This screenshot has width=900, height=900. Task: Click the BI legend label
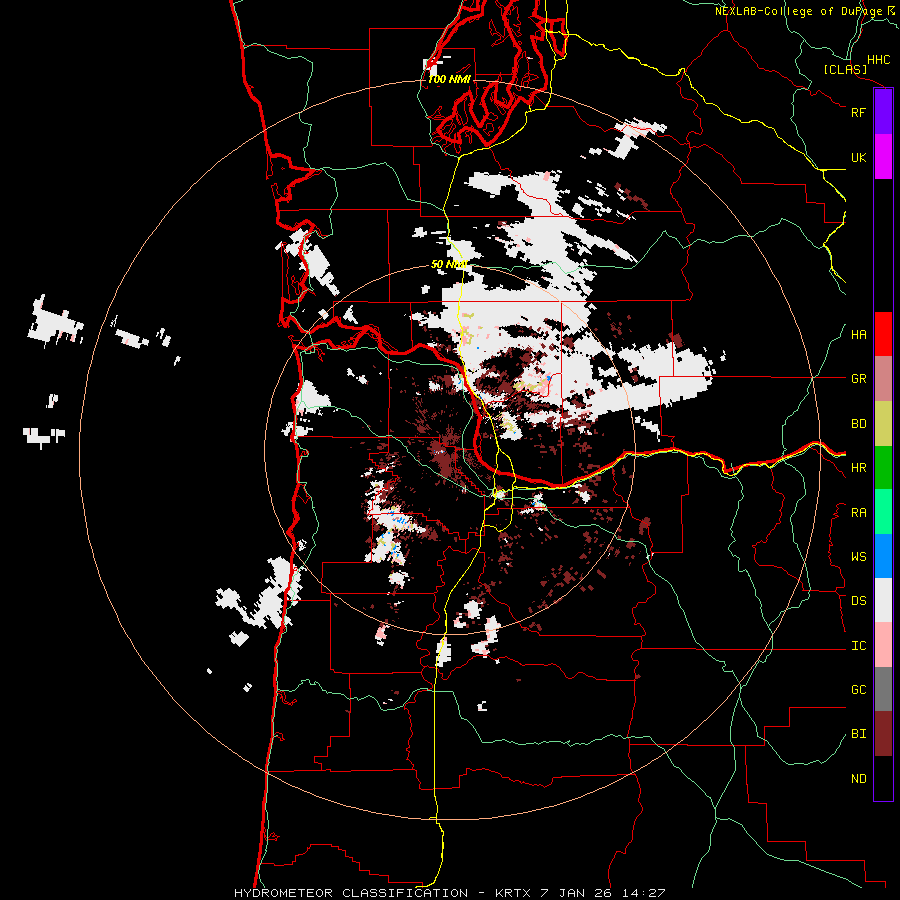point(858,734)
